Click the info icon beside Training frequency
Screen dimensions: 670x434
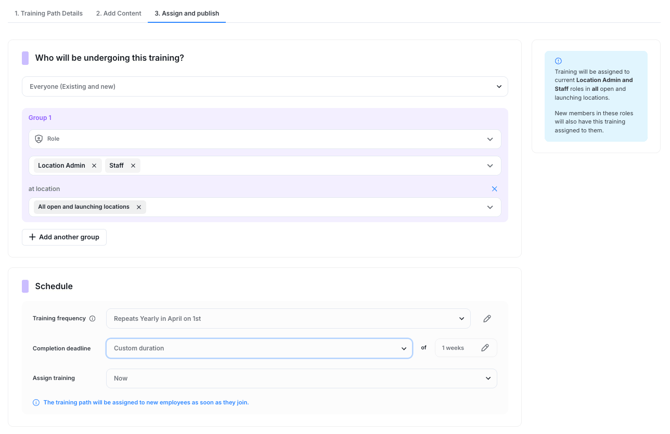click(92, 319)
